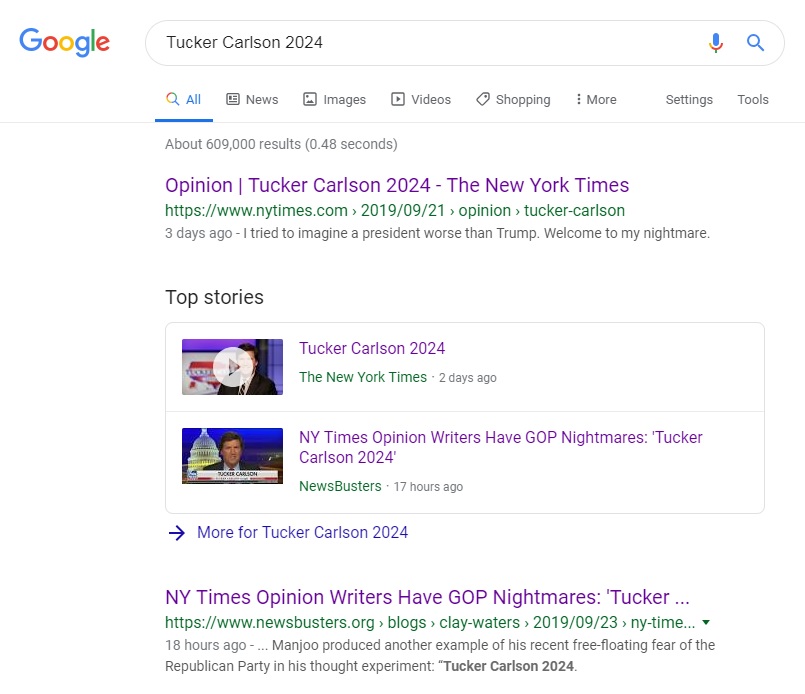Open top story 'NY Times Opinion Writers Have GOP Nightmares'
This screenshot has width=805, height=694.
501,447
